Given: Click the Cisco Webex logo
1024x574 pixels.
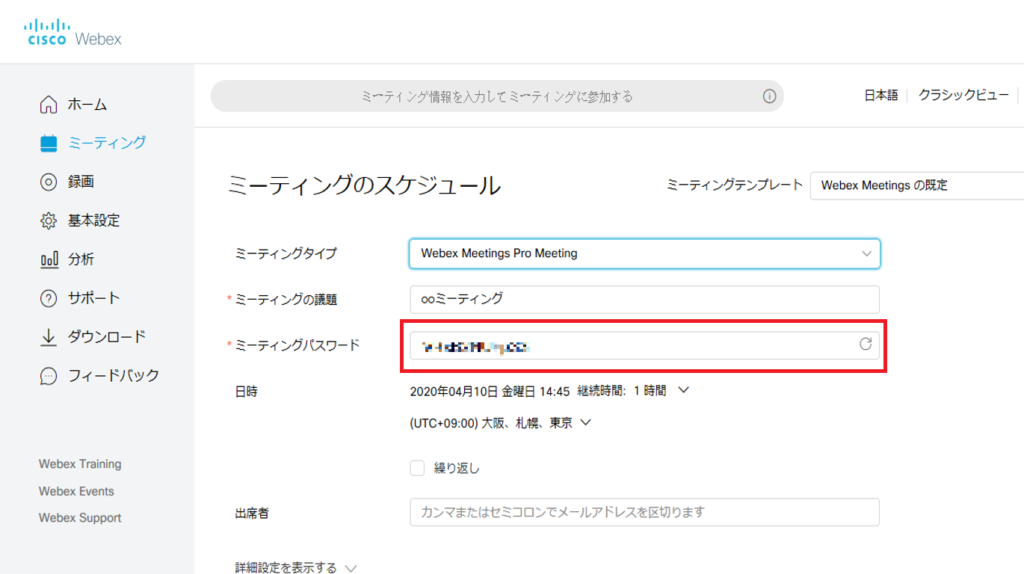Looking at the screenshot, I should point(72,33).
